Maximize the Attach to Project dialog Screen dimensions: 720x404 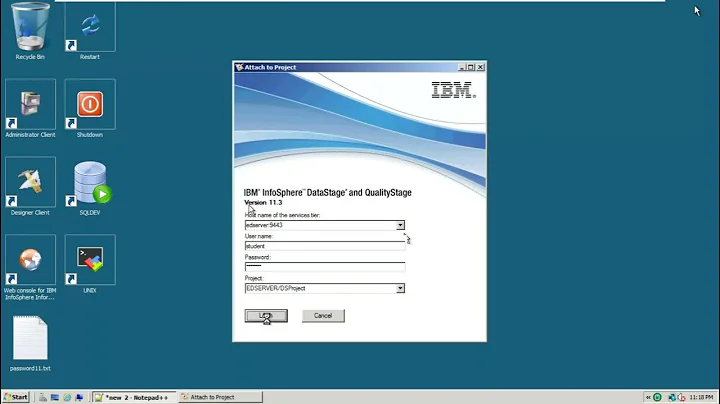(471, 67)
